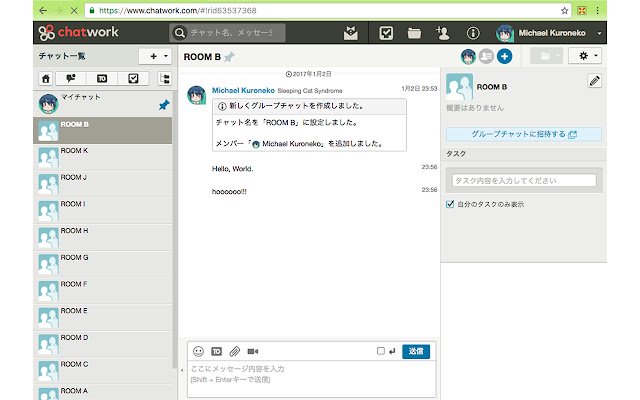640x400 pixels.
Task: Click the browser back arrow
Action: point(43,11)
